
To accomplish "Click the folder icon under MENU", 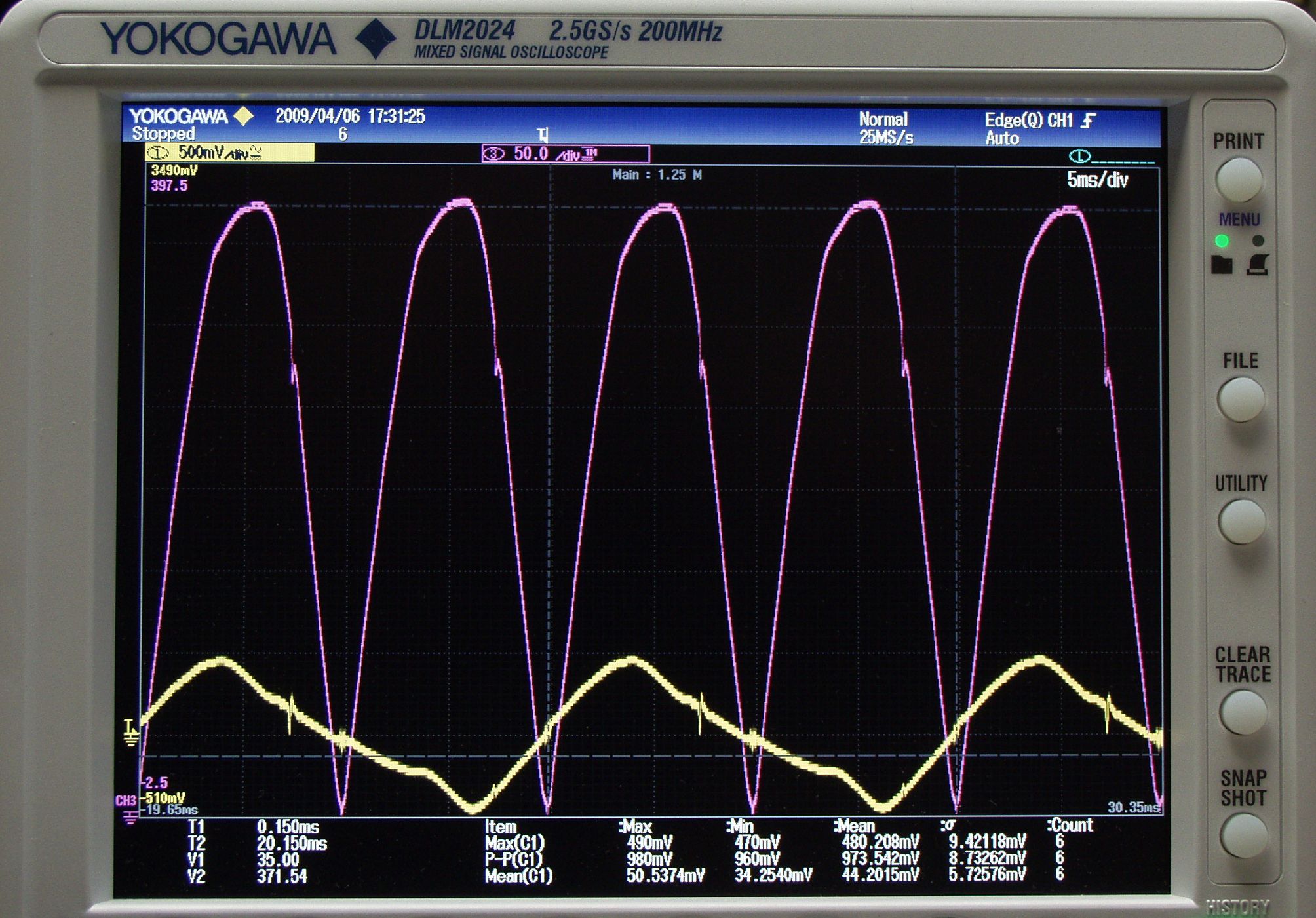I will pos(1222,265).
